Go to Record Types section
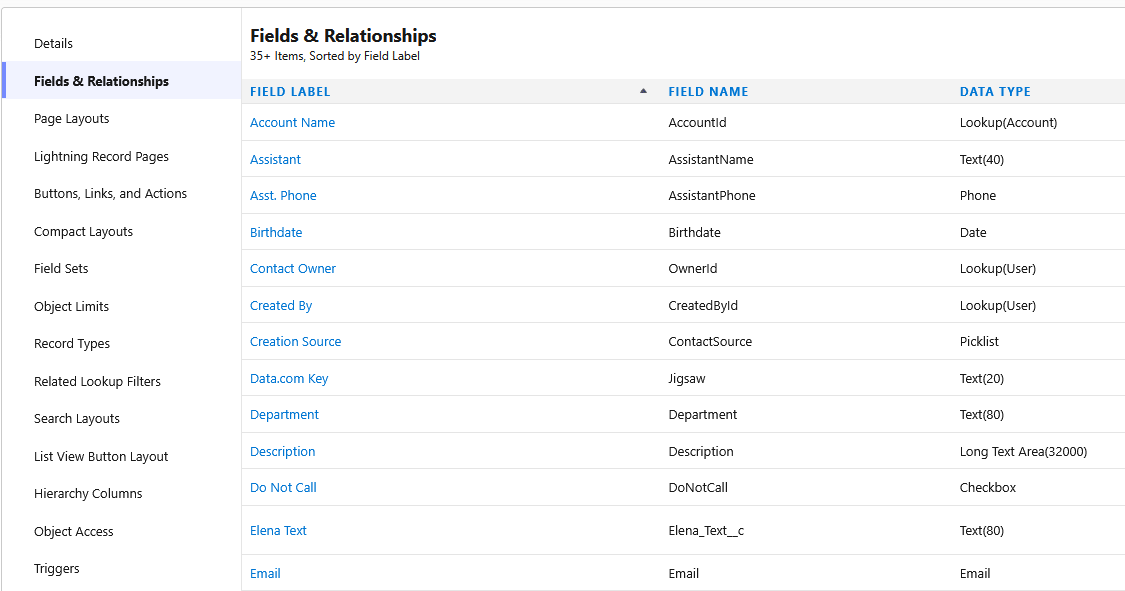The height and width of the screenshot is (591, 1125). pyautogui.click(x=72, y=344)
